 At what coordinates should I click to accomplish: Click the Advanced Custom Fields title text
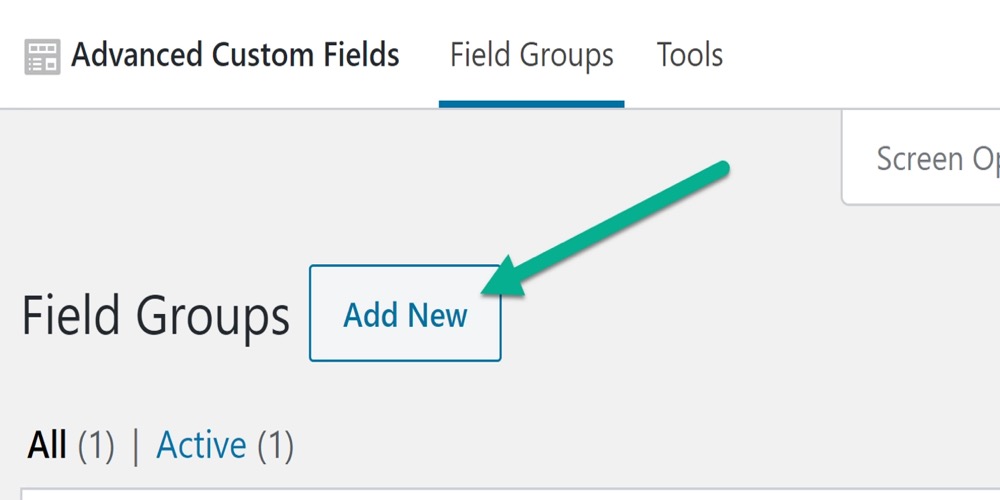(235, 55)
